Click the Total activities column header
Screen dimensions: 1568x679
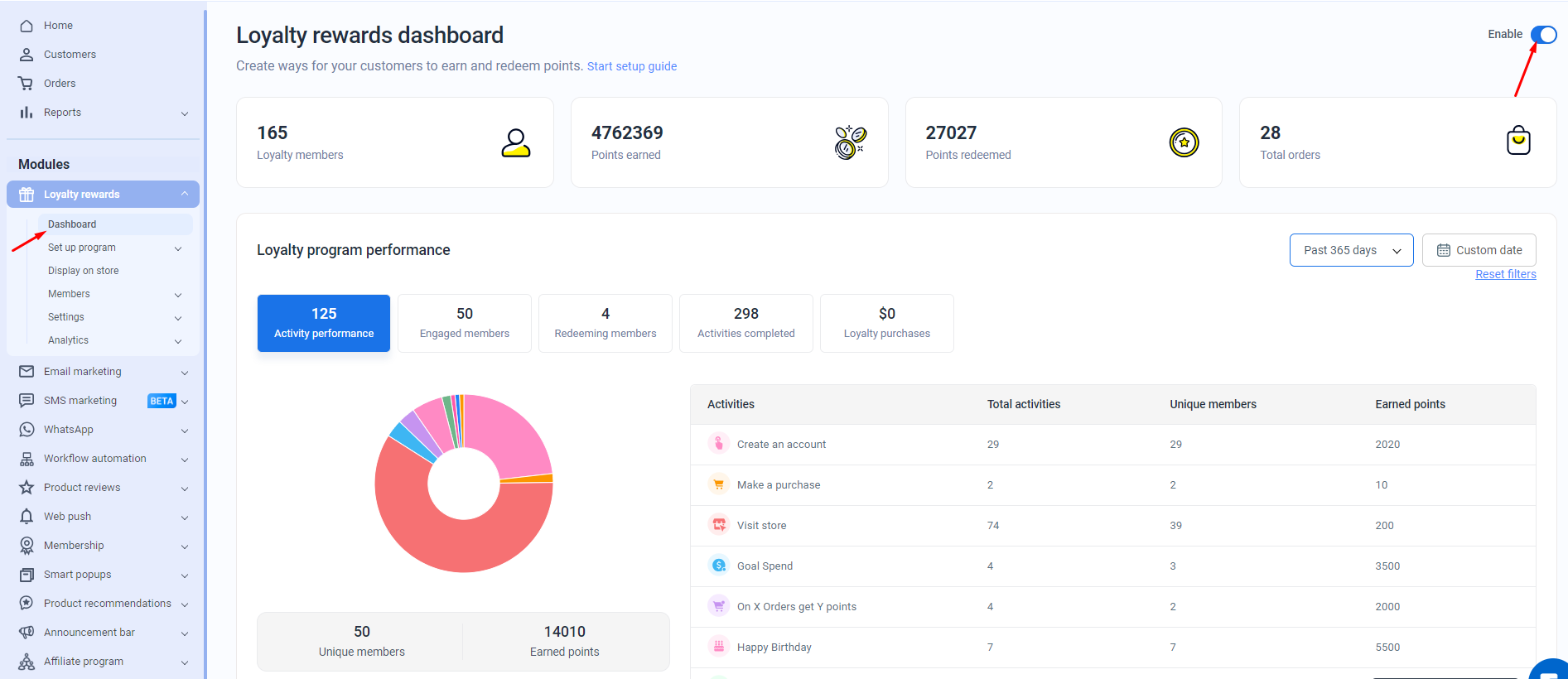[1024, 404]
